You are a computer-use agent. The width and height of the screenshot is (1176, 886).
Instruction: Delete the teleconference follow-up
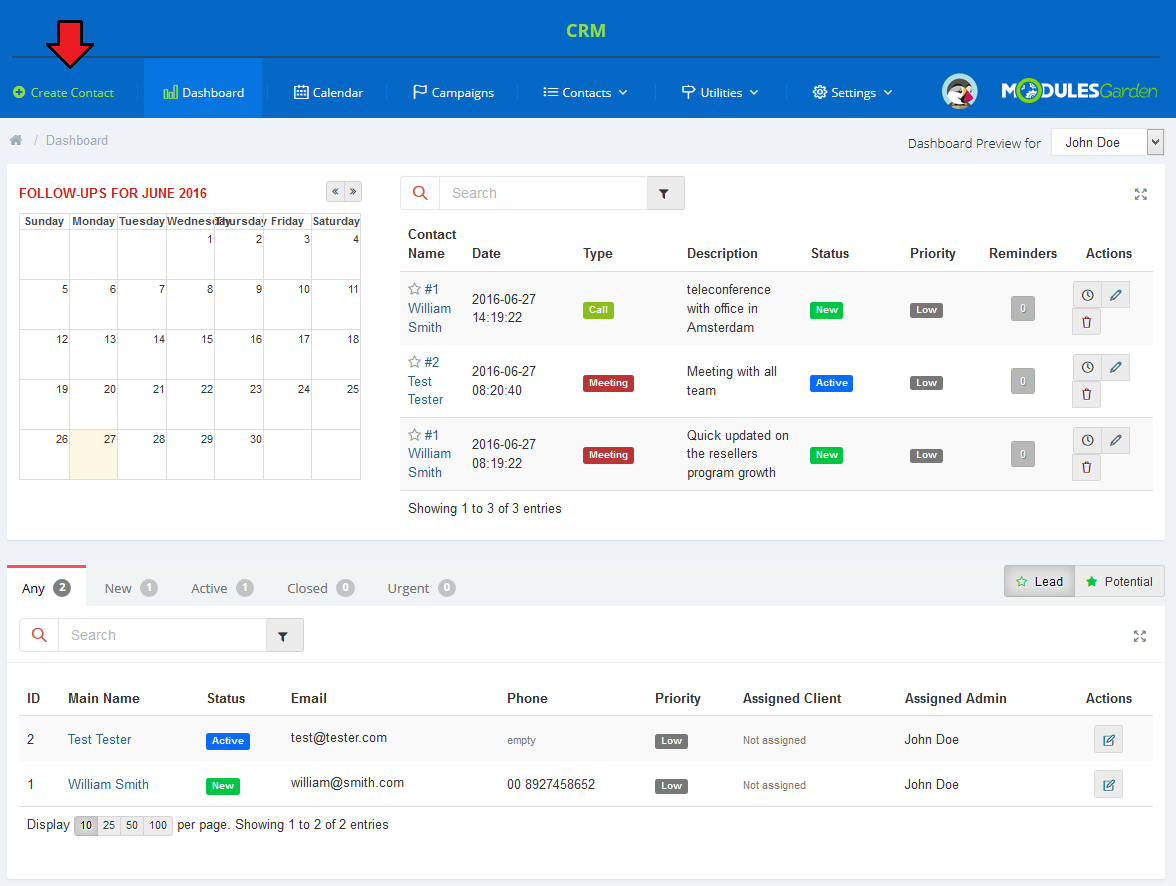click(x=1087, y=323)
